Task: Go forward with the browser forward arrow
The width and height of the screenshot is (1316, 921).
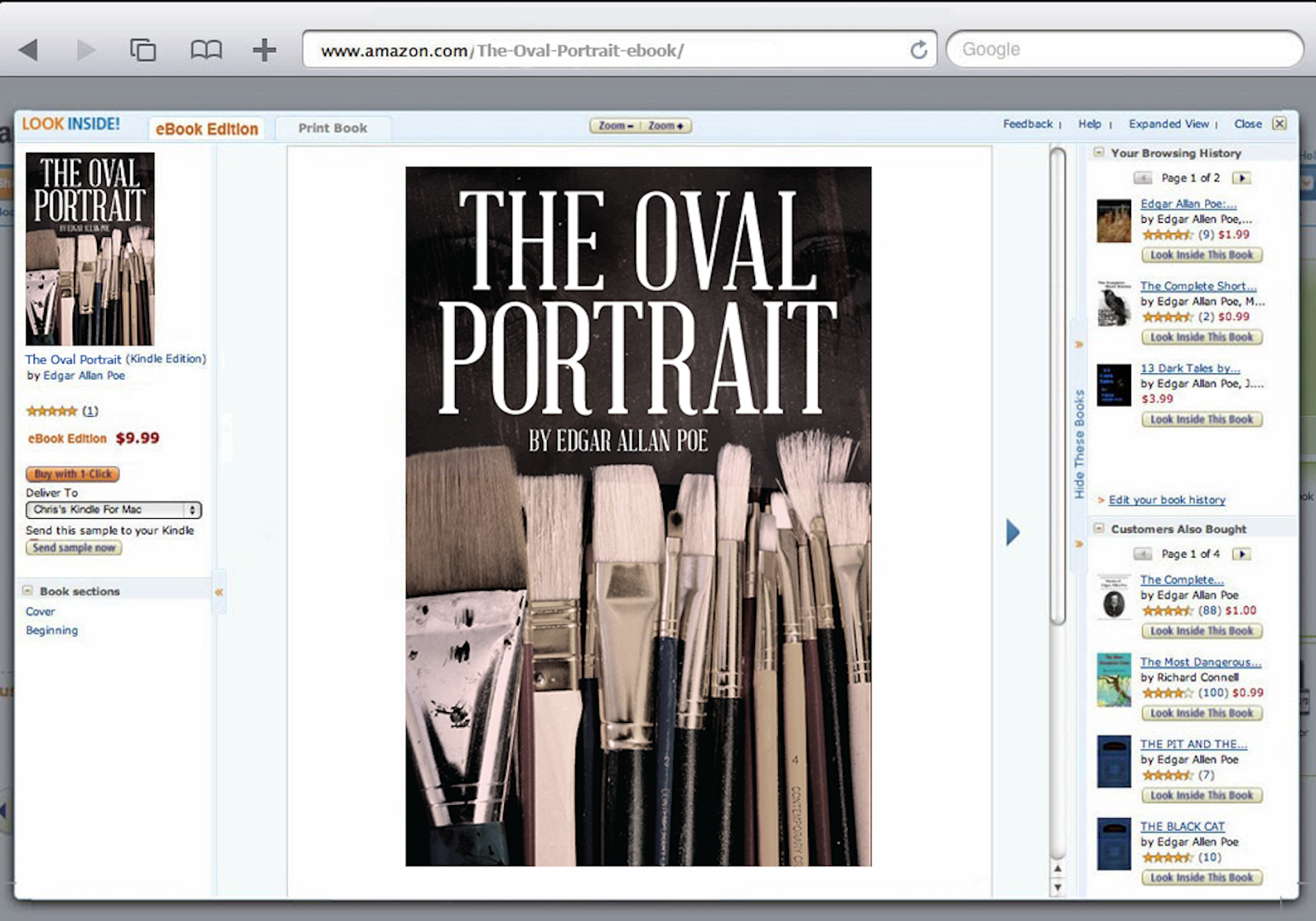Action: coord(86,50)
